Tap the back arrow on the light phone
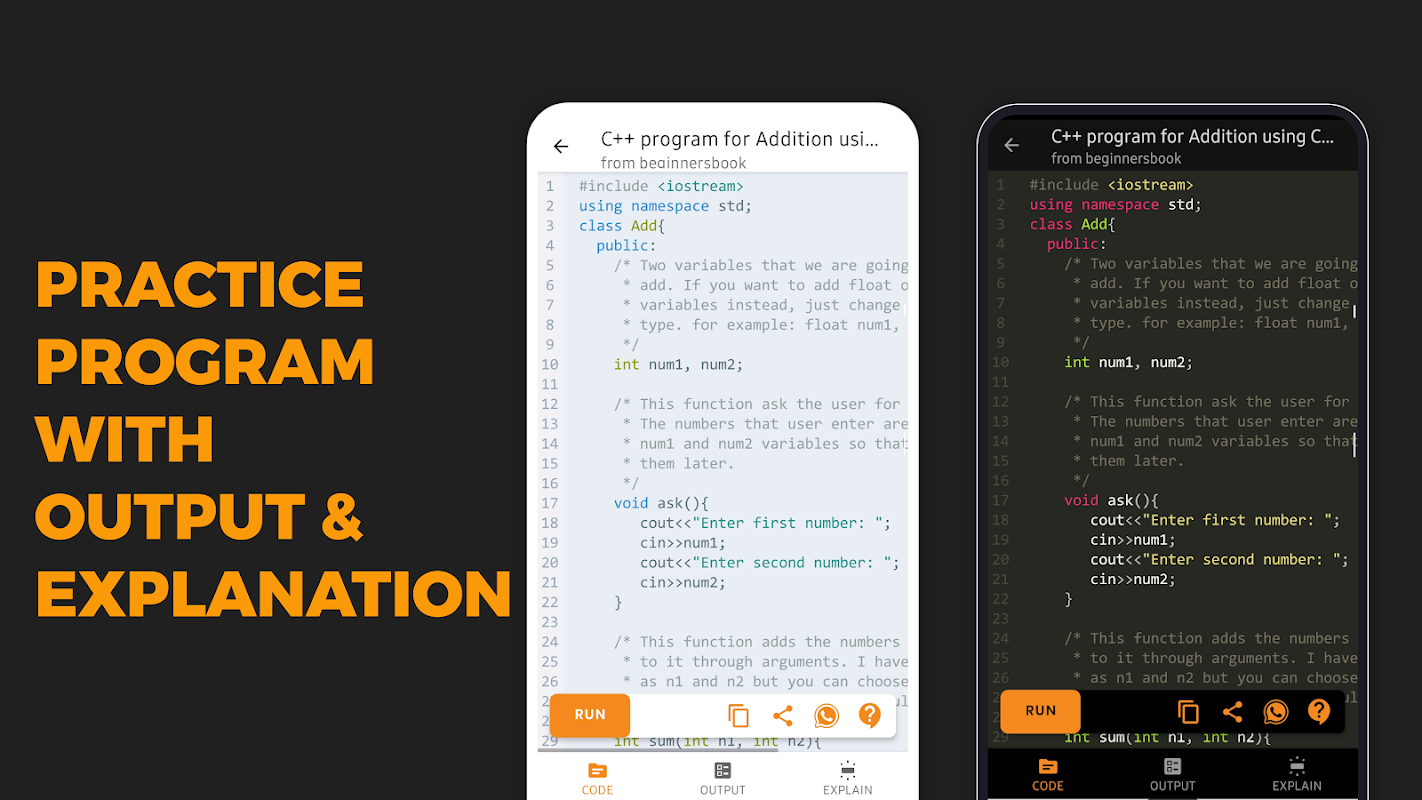 [x=561, y=147]
